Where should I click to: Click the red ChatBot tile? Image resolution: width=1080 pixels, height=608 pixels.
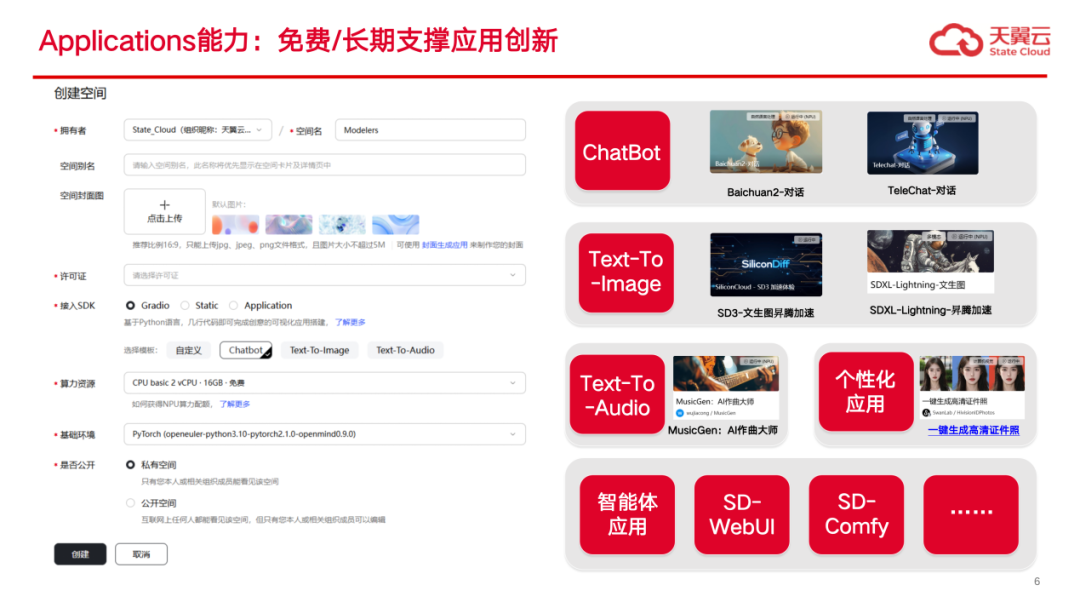pyautogui.click(x=622, y=152)
